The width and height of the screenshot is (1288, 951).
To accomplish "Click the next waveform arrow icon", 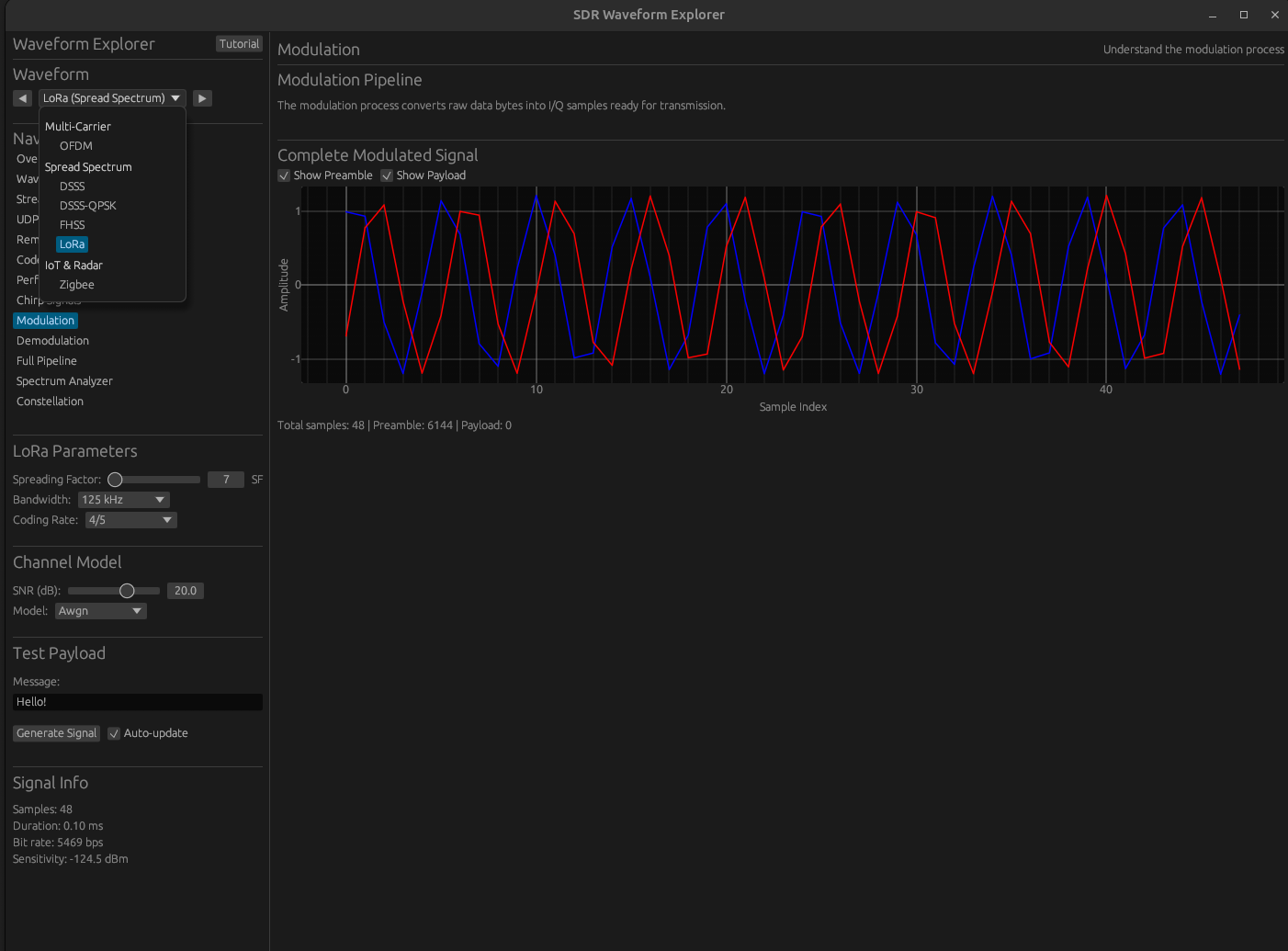I will [x=201, y=97].
